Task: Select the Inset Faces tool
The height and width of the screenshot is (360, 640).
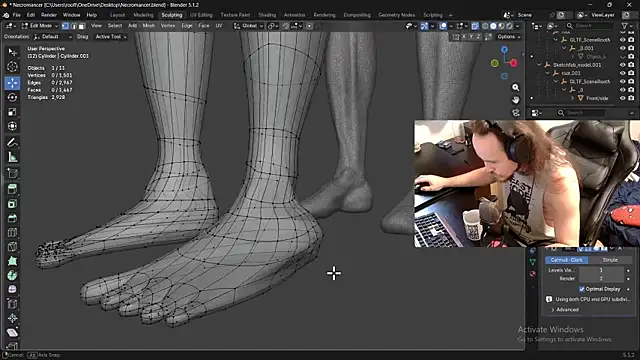Action: click(12, 204)
